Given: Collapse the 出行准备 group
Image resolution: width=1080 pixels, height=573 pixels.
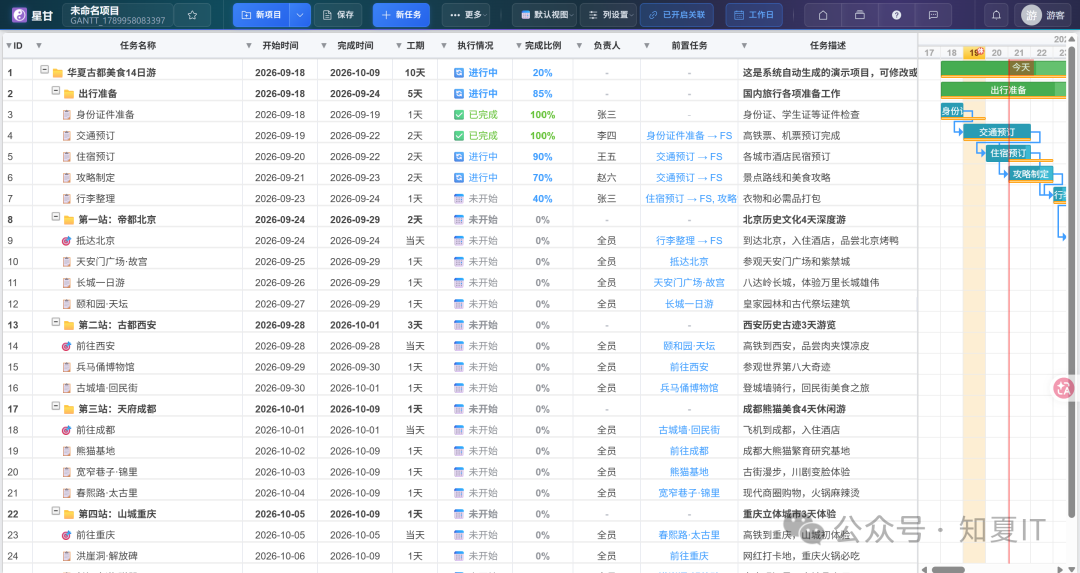Looking at the screenshot, I should 56,90.
